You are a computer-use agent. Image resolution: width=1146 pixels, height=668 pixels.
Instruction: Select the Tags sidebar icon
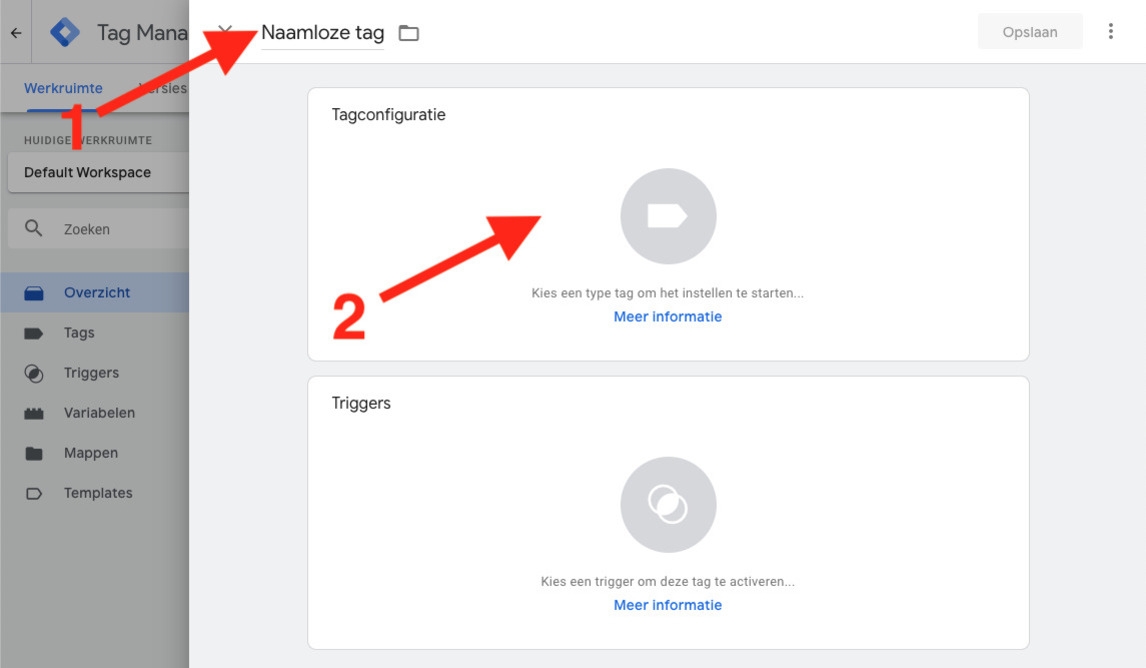click(x=34, y=333)
